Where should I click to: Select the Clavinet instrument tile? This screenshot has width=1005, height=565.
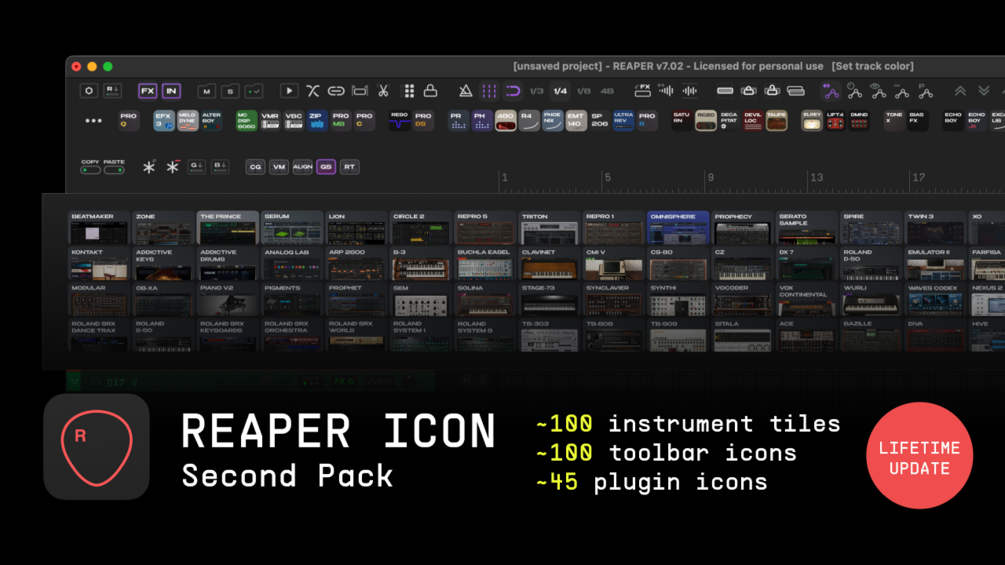pos(549,263)
